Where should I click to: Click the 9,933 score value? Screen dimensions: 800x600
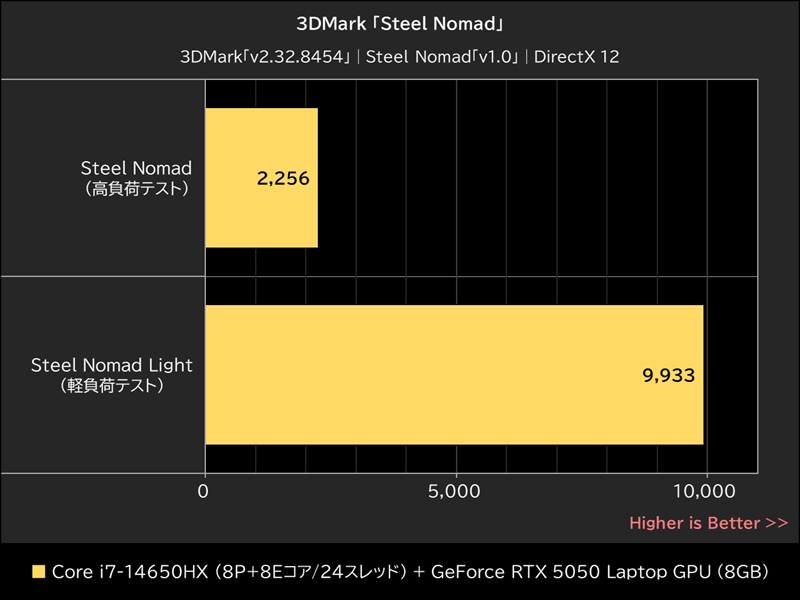[x=667, y=375]
